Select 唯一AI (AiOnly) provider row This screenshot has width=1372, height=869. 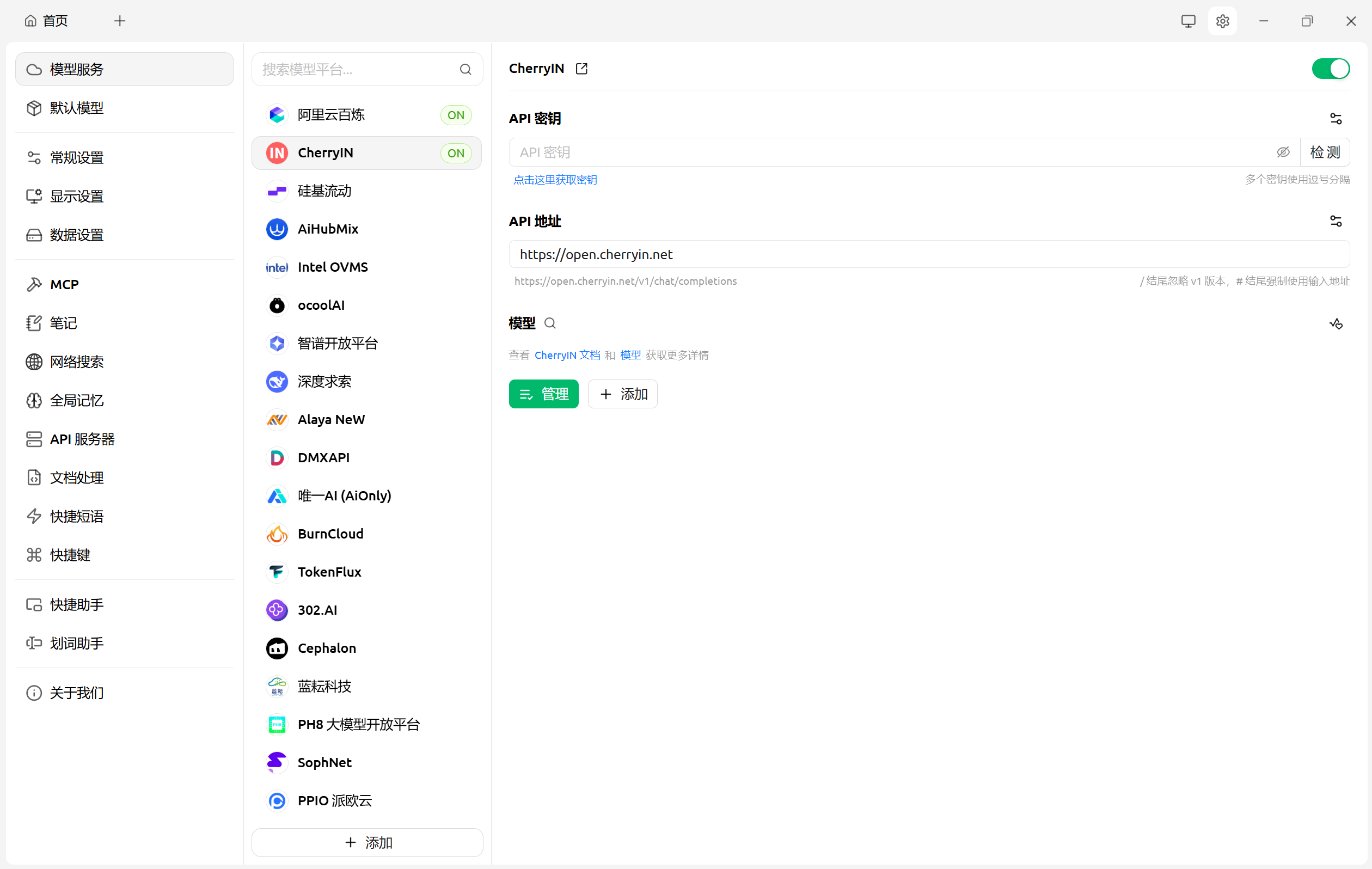(367, 497)
